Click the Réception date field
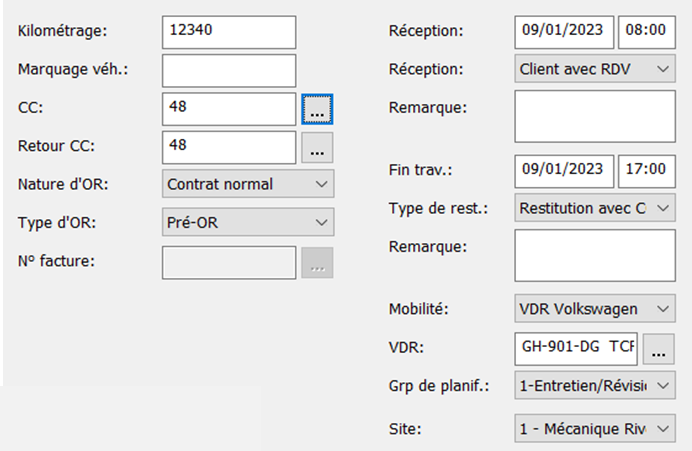Image resolution: width=692 pixels, height=451 pixels. [x=564, y=32]
